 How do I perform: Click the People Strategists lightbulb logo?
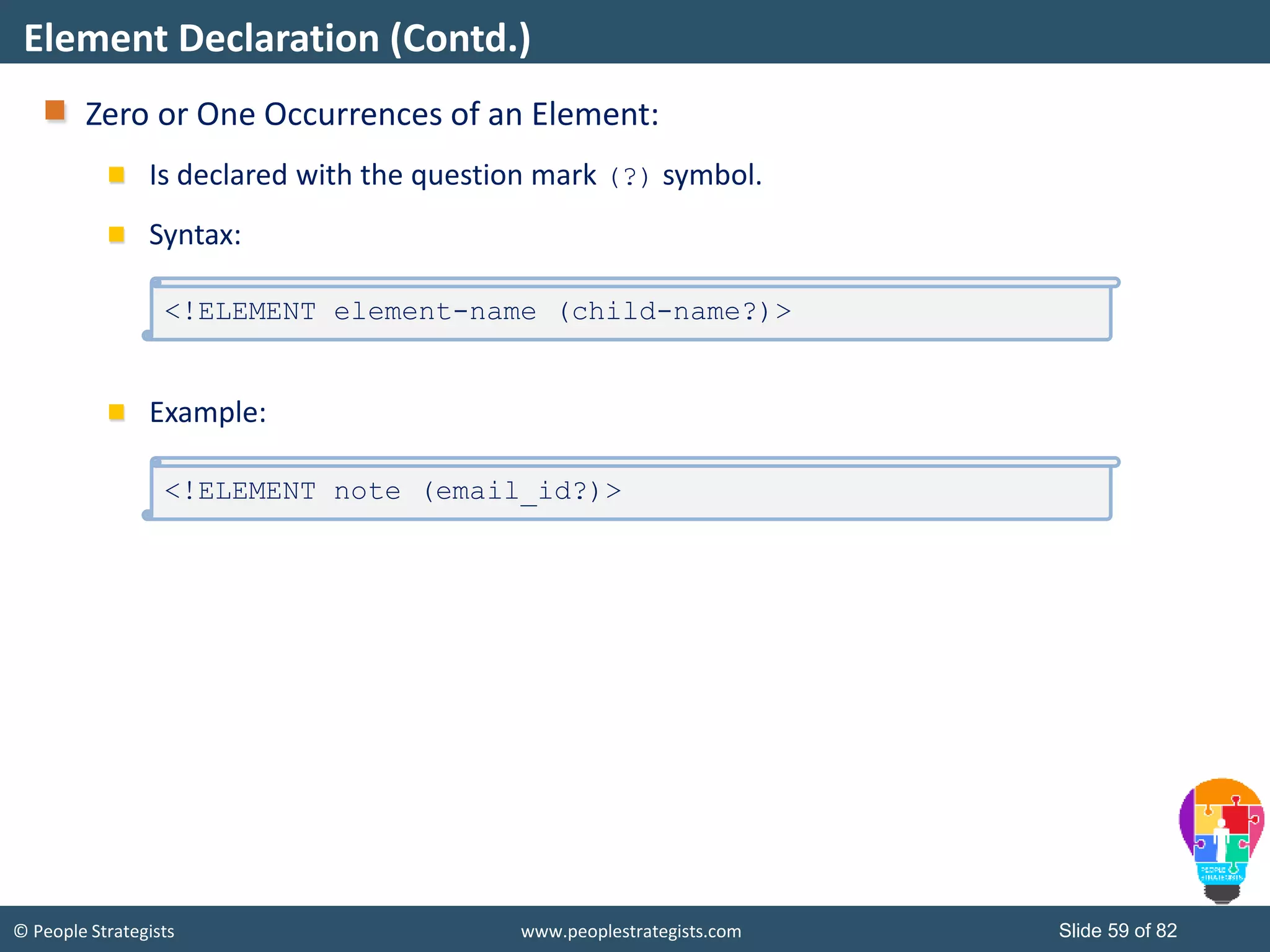(x=1221, y=840)
